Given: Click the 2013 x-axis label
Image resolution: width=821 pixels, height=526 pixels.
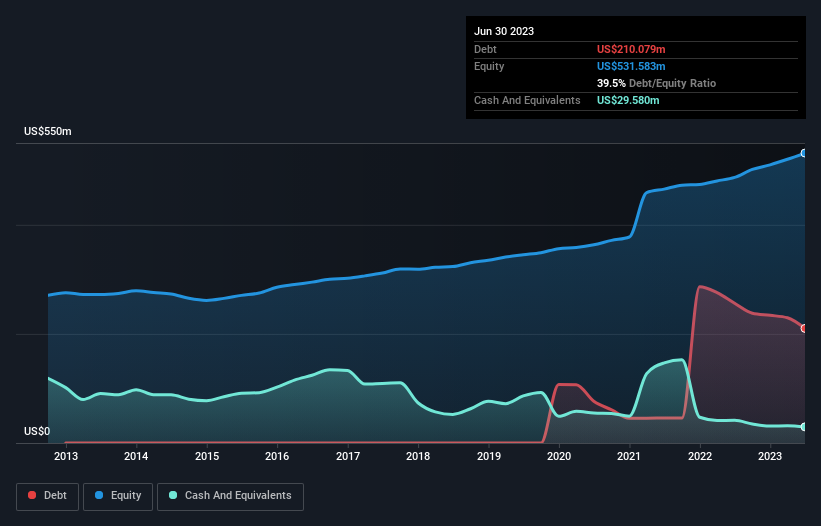Looking at the screenshot, I should (66, 456).
